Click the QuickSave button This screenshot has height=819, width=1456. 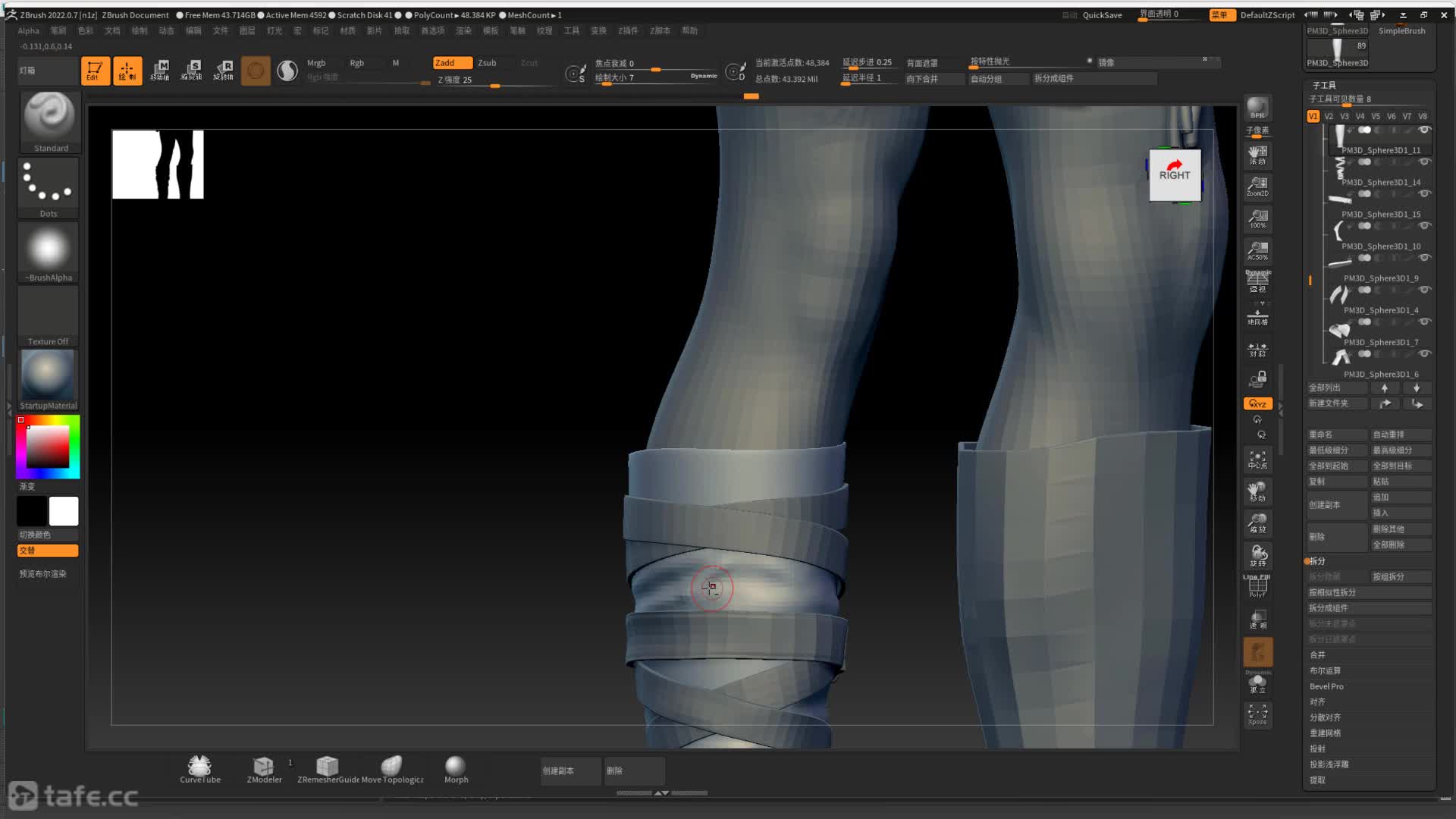(1102, 15)
